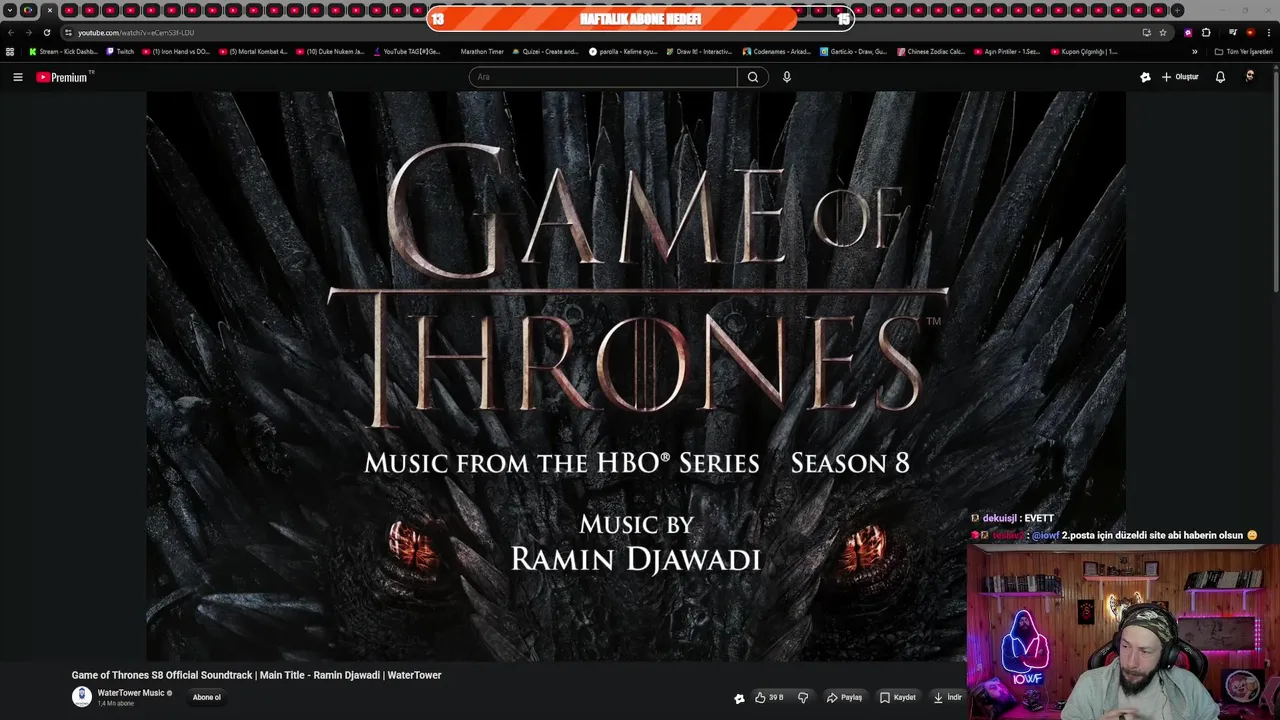Open Kupon Çılgınlığı bookmark
Viewport: 1280px width, 720px height.
coord(1084,52)
